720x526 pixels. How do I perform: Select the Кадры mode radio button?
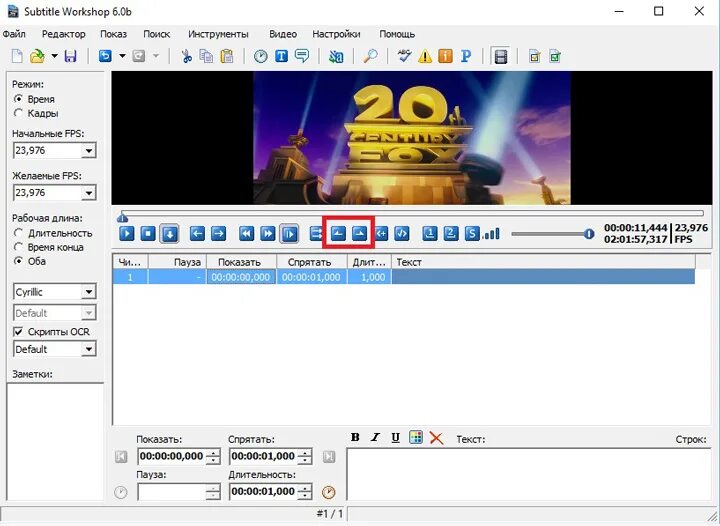click(x=18, y=113)
